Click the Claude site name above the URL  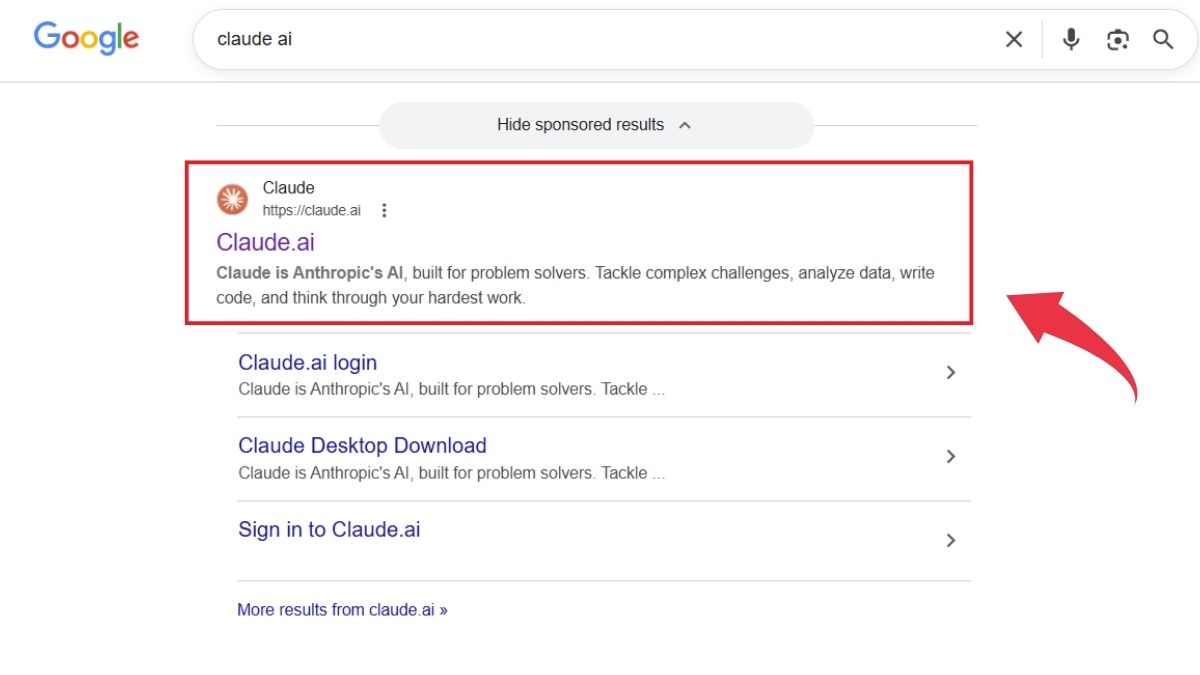pyautogui.click(x=288, y=187)
